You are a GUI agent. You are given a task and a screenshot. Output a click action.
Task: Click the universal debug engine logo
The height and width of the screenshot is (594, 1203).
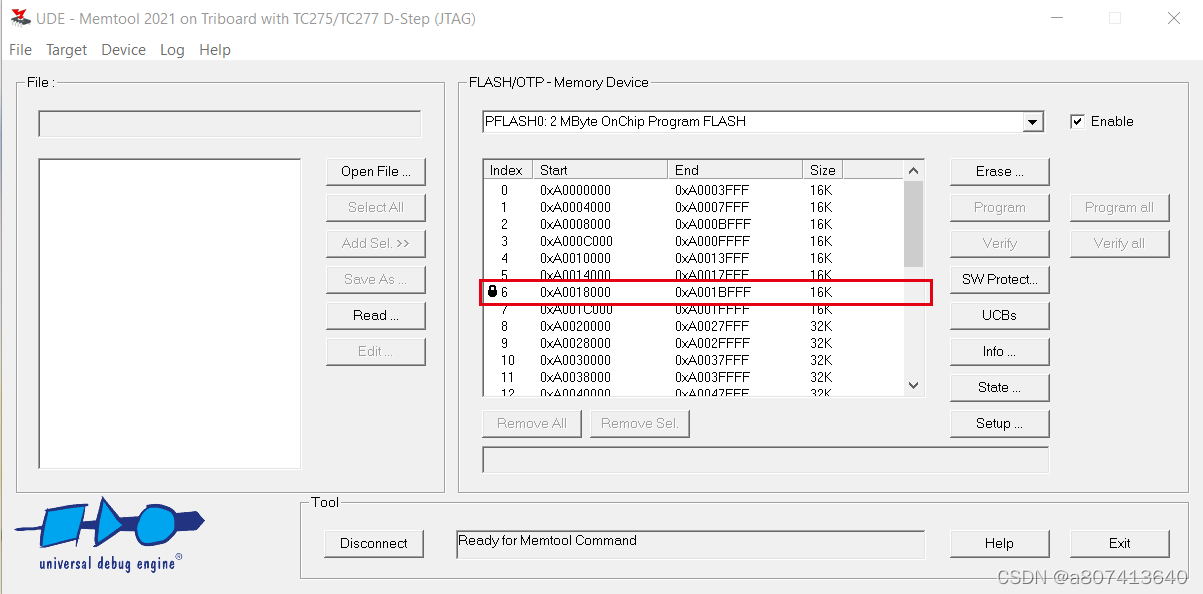[108, 536]
